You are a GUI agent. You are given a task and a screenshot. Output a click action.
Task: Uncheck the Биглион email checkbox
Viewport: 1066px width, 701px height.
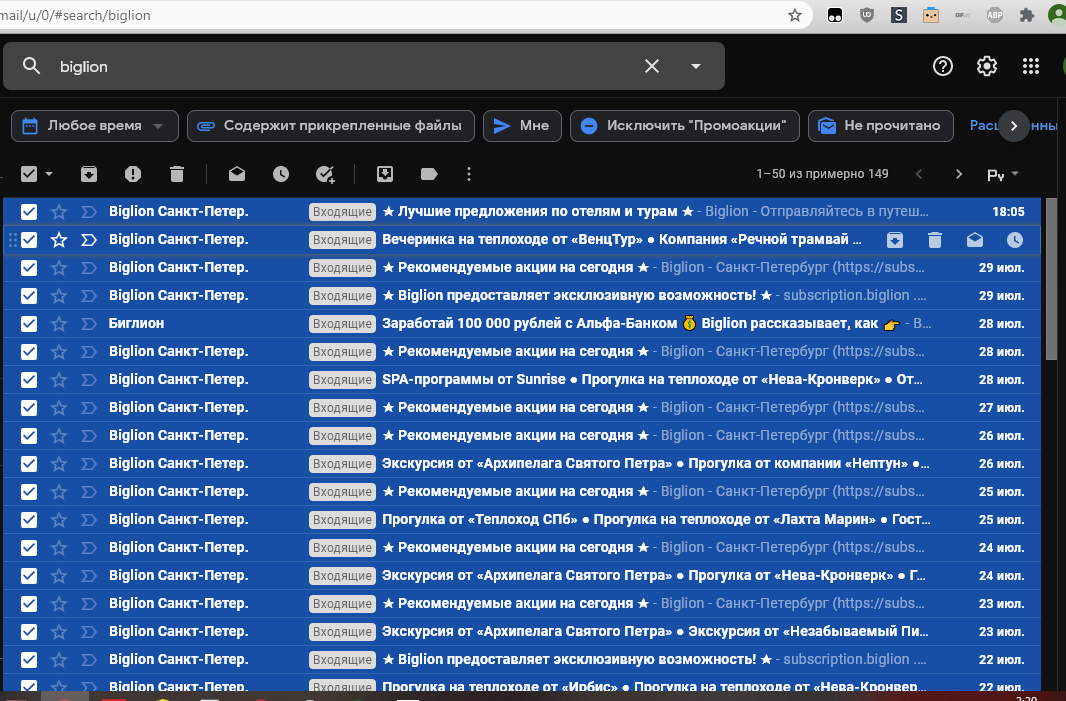tap(29, 324)
